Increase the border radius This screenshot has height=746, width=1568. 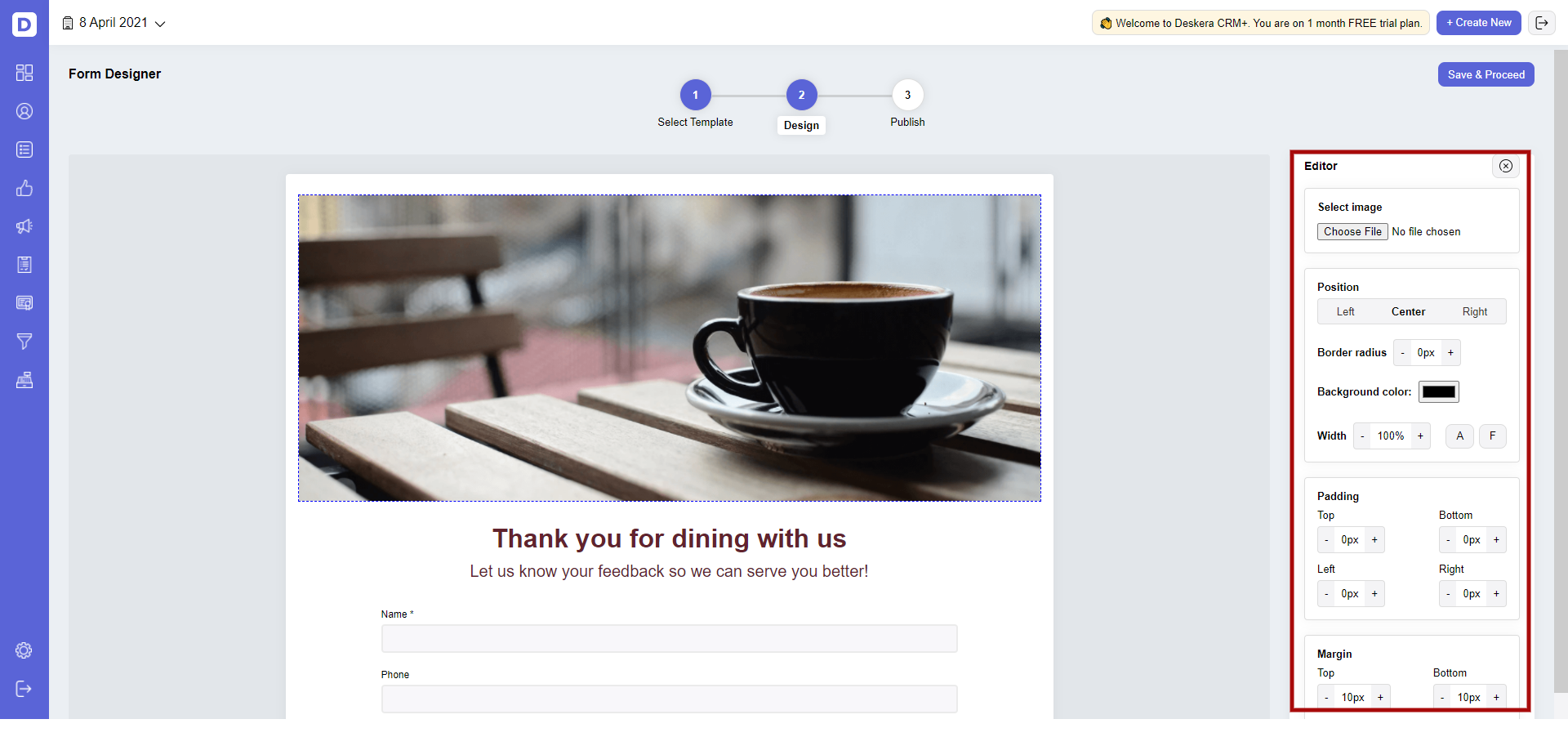point(1450,353)
